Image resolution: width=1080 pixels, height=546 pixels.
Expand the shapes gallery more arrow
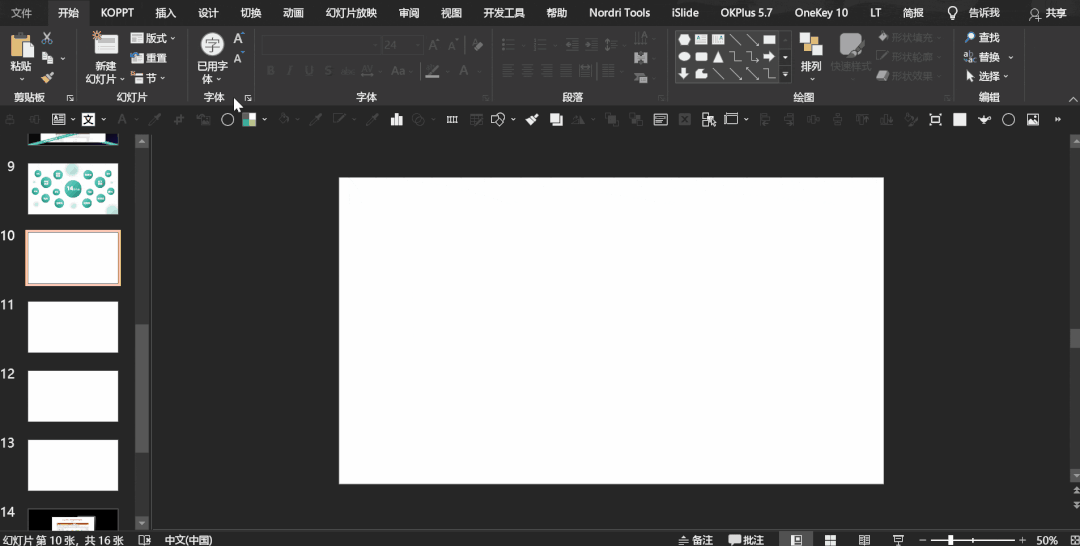785,74
